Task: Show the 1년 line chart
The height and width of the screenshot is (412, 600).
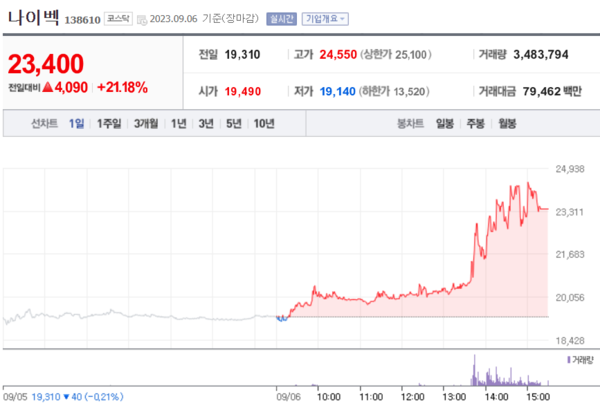Action: pyautogui.click(x=179, y=124)
